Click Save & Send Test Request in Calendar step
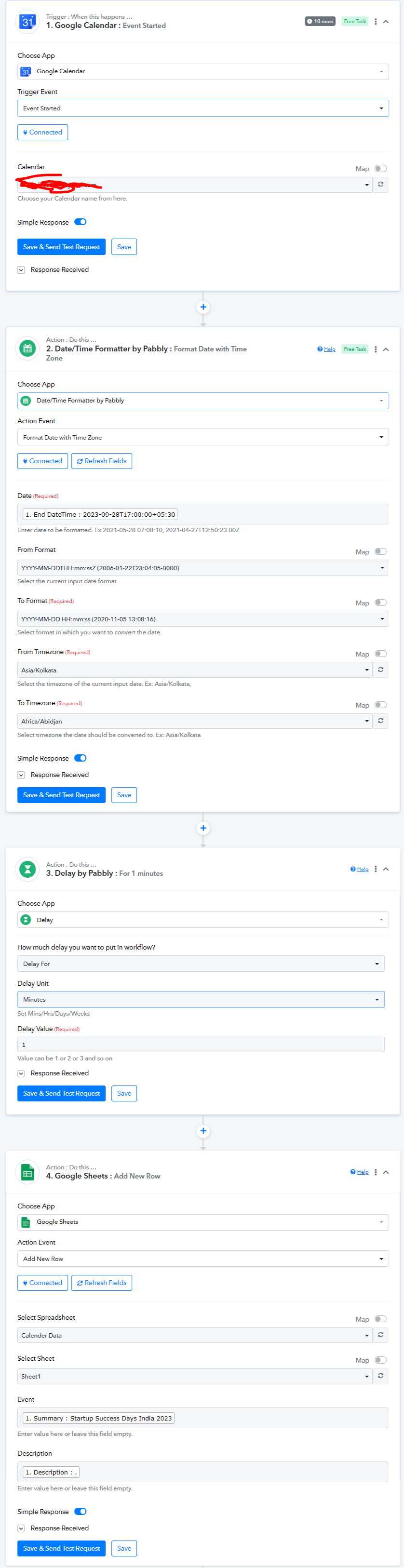The image size is (404, 1568). click(x=61, y=246)
